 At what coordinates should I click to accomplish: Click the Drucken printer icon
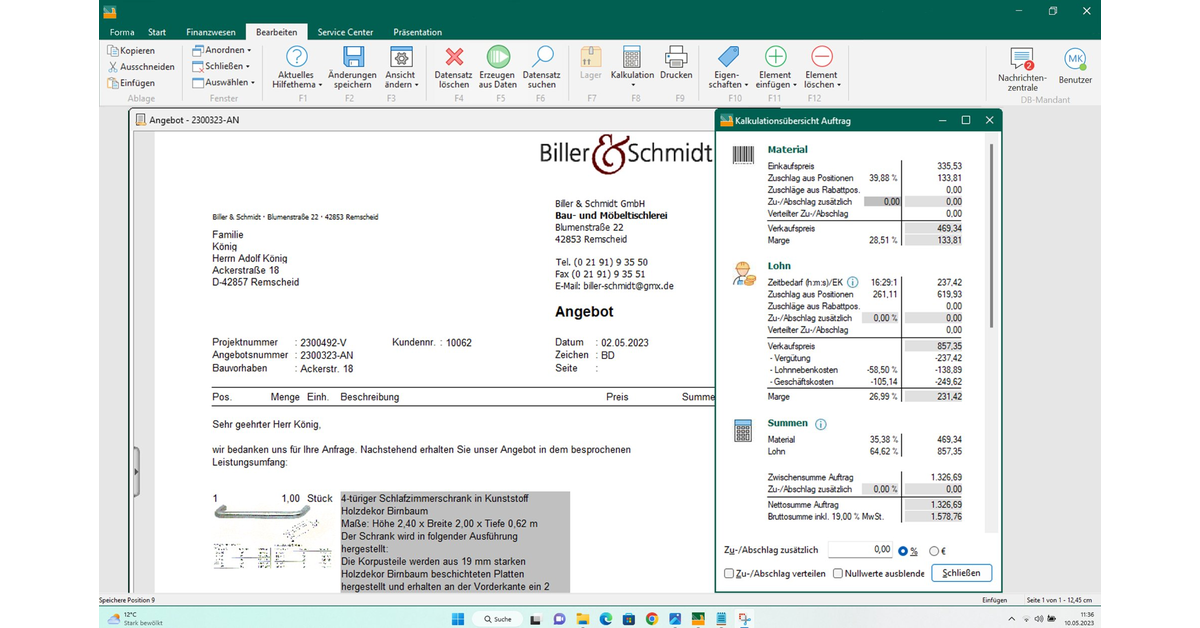tap(676, 57)
